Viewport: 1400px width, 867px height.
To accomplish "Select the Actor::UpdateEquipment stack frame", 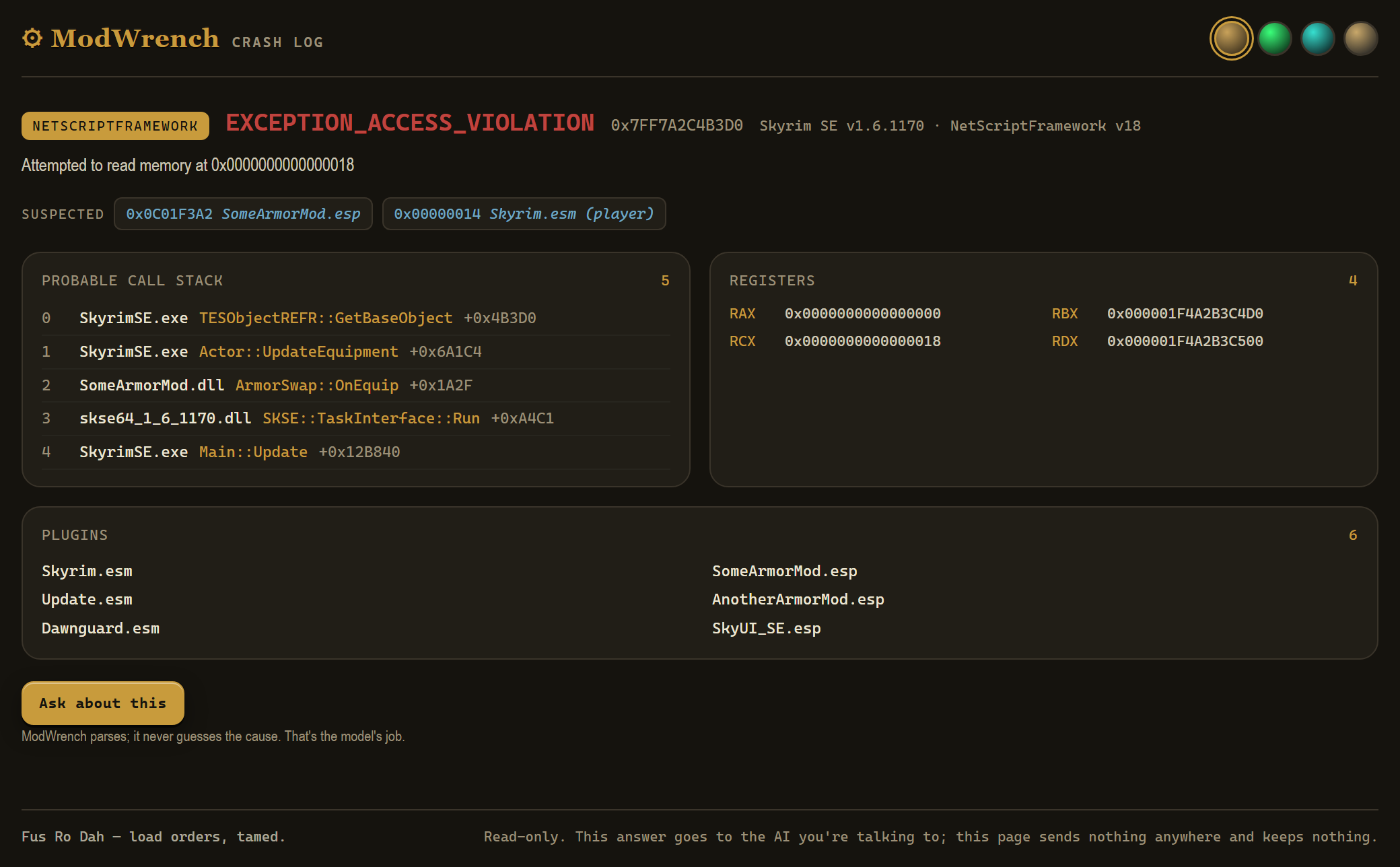I will click(x=356, y=351).
